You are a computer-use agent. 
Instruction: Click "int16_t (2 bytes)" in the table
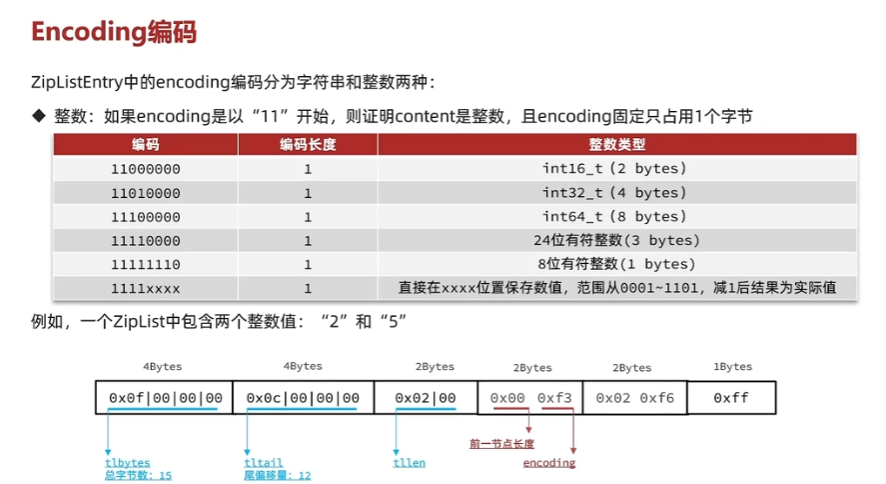pos(615,168)
